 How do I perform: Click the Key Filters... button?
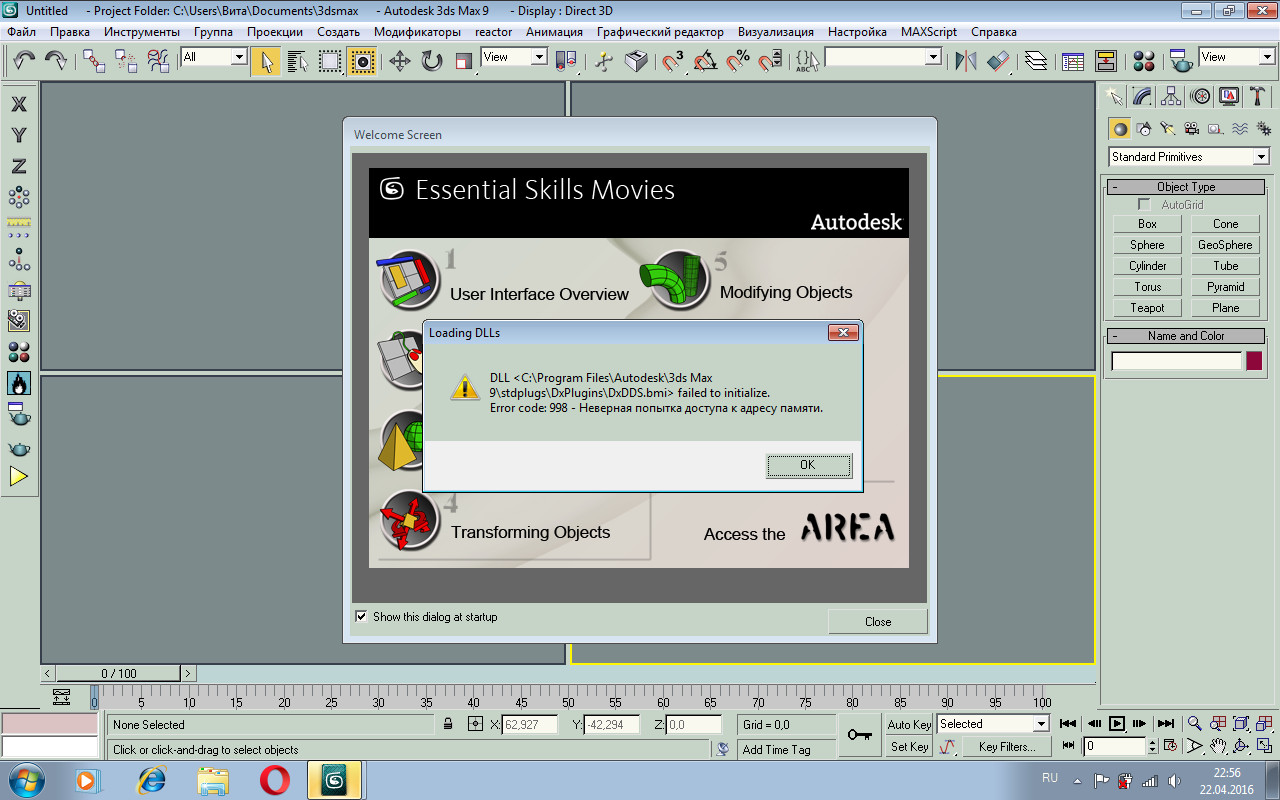click(1007, 746)
